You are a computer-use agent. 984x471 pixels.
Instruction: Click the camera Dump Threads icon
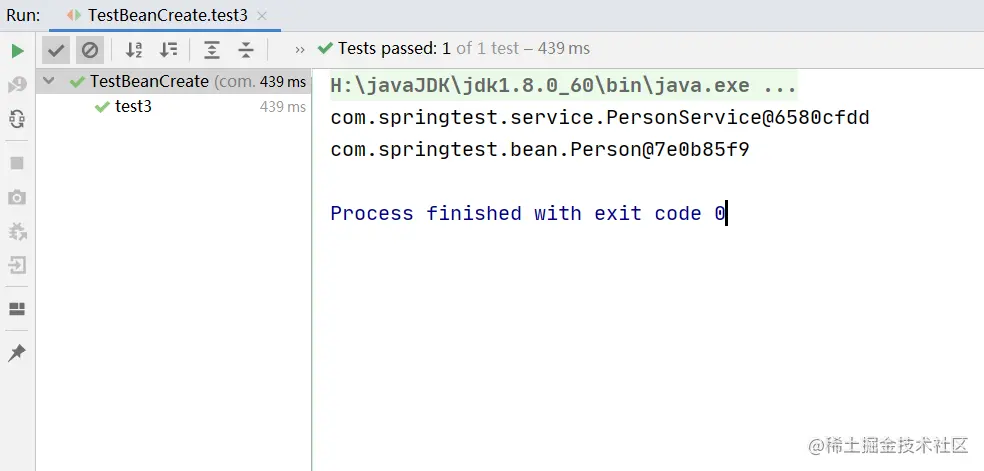point(18,197)
